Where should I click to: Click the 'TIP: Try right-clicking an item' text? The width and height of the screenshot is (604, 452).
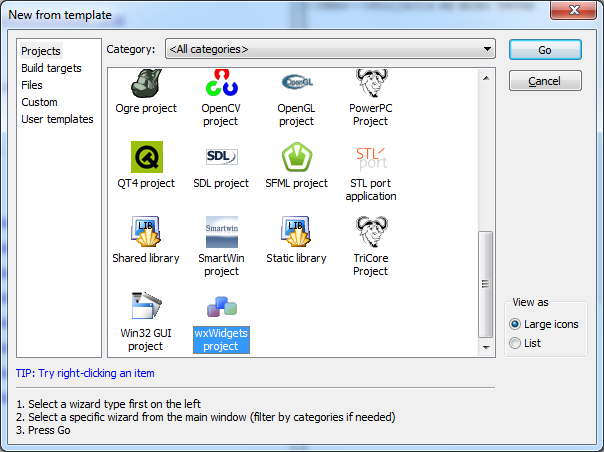click(x=85, y=373)
